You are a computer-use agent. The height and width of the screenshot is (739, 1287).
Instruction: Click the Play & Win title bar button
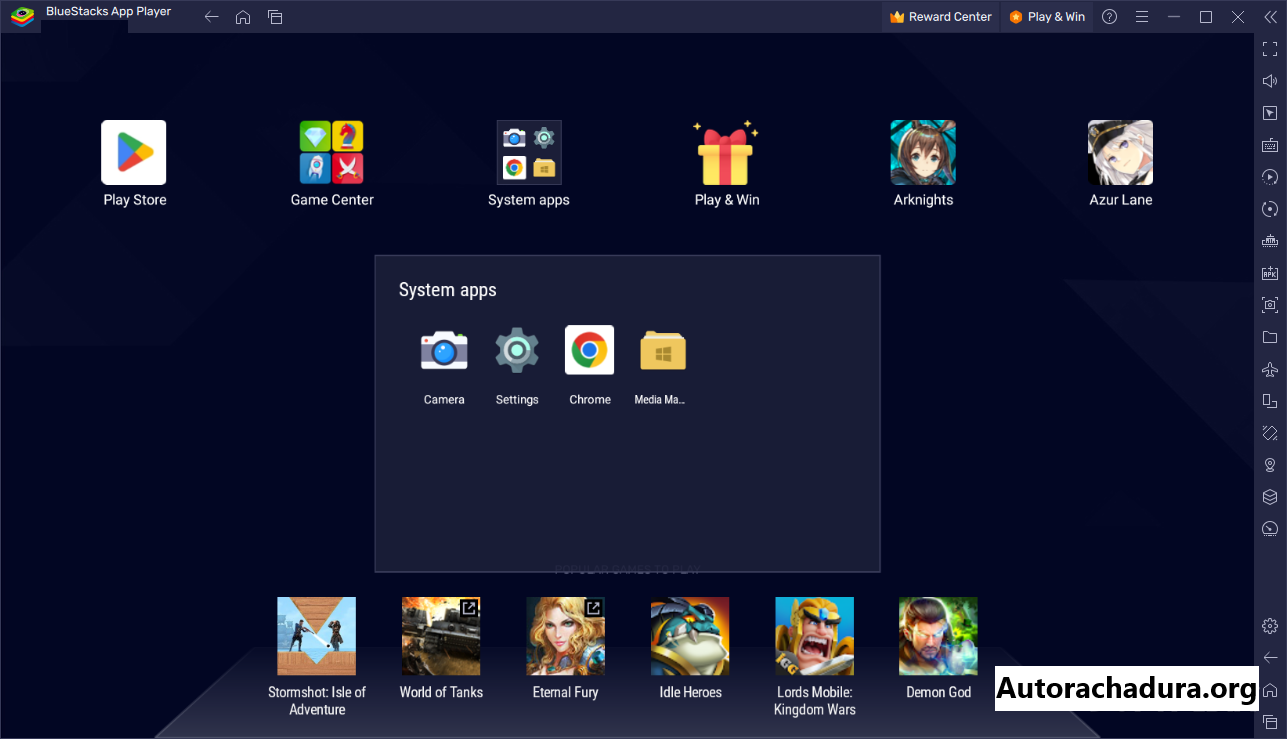point(1047,17)
